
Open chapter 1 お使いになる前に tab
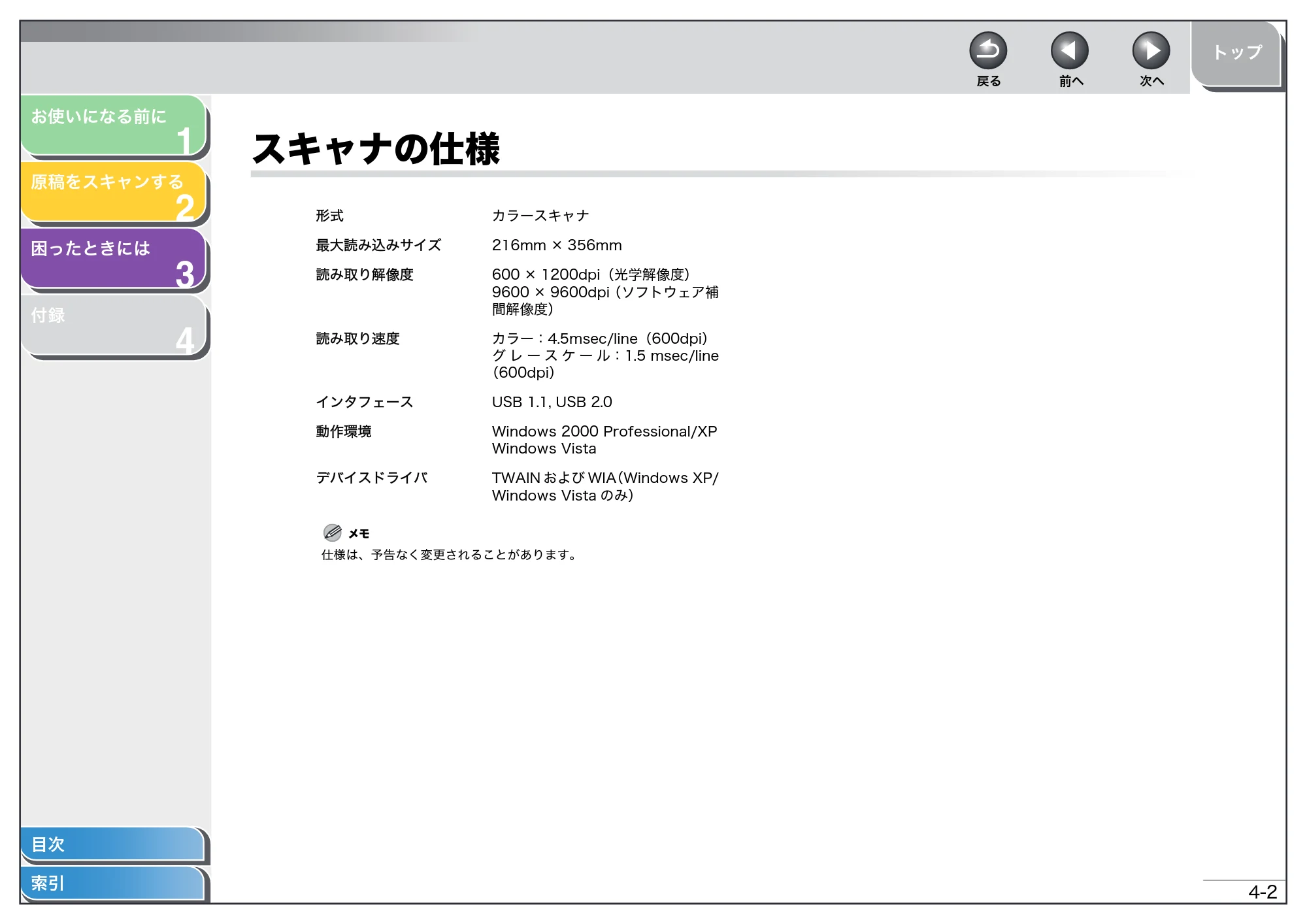(114, 125)
